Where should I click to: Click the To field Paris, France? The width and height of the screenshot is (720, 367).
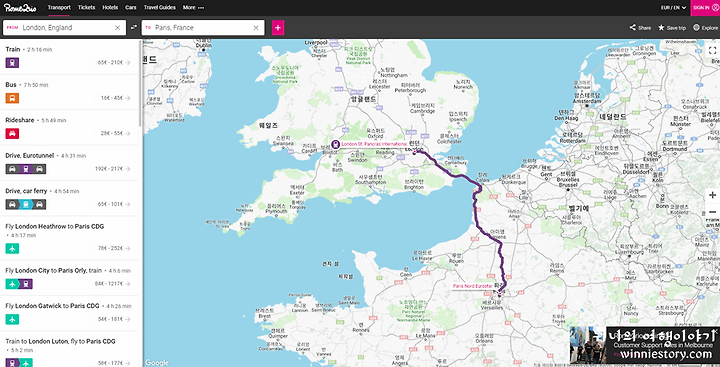pos(203,28)
